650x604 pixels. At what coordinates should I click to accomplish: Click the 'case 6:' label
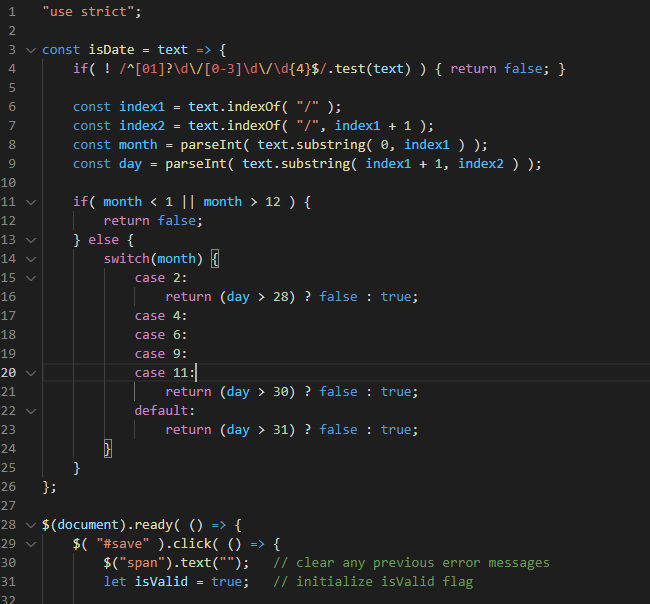pos(161,335)
